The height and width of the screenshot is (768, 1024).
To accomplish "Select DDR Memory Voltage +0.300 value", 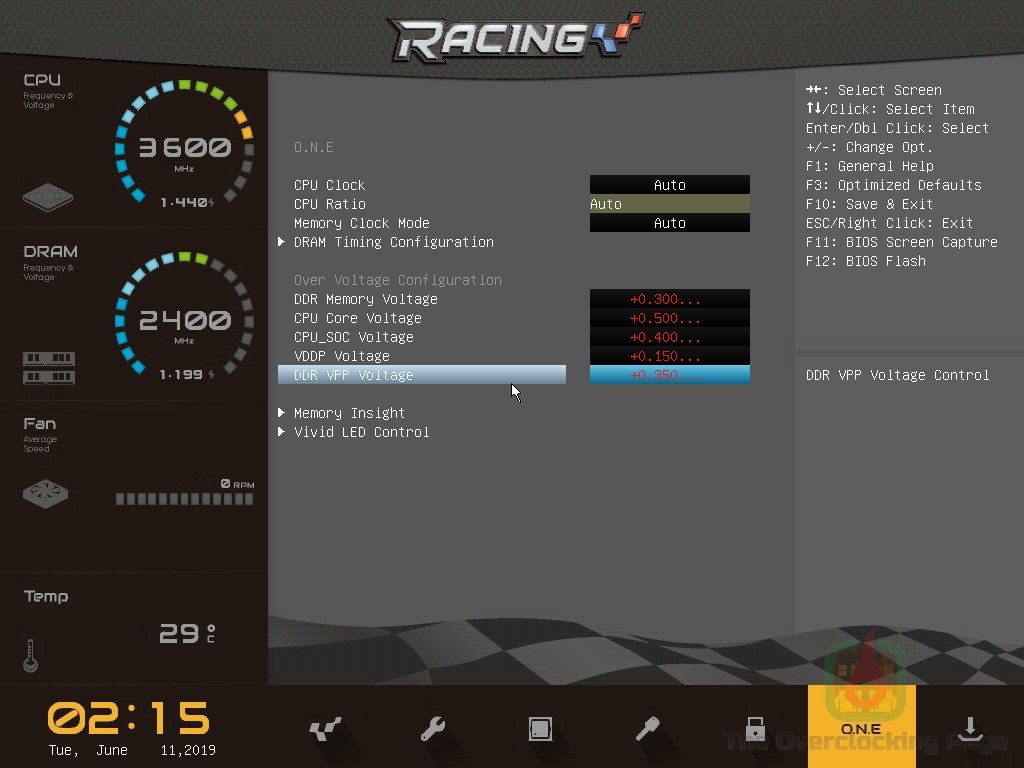I will (669, 299).
